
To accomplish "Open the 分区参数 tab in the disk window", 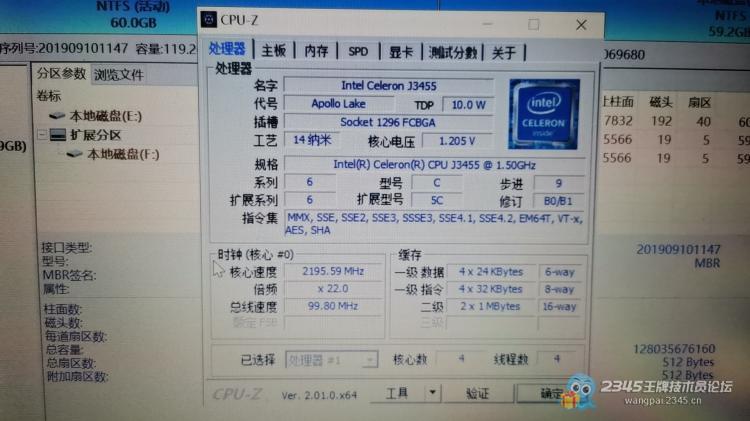I will pyautogui.click(x=61, y=74).
